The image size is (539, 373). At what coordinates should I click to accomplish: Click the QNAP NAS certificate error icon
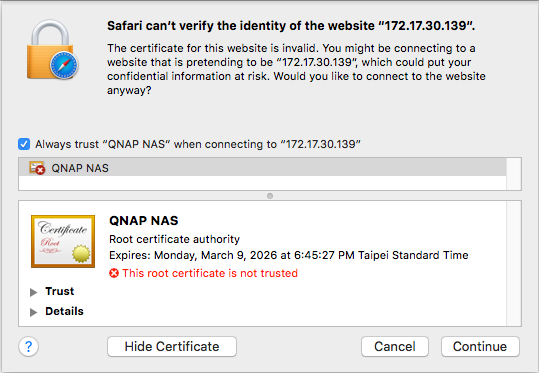[37, 168]
